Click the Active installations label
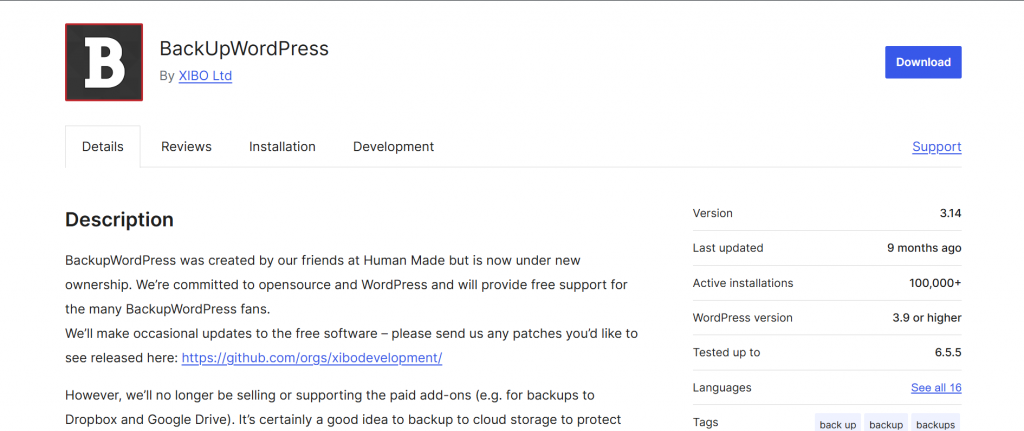Screen dimensions: 1024x431 point(743,283)
